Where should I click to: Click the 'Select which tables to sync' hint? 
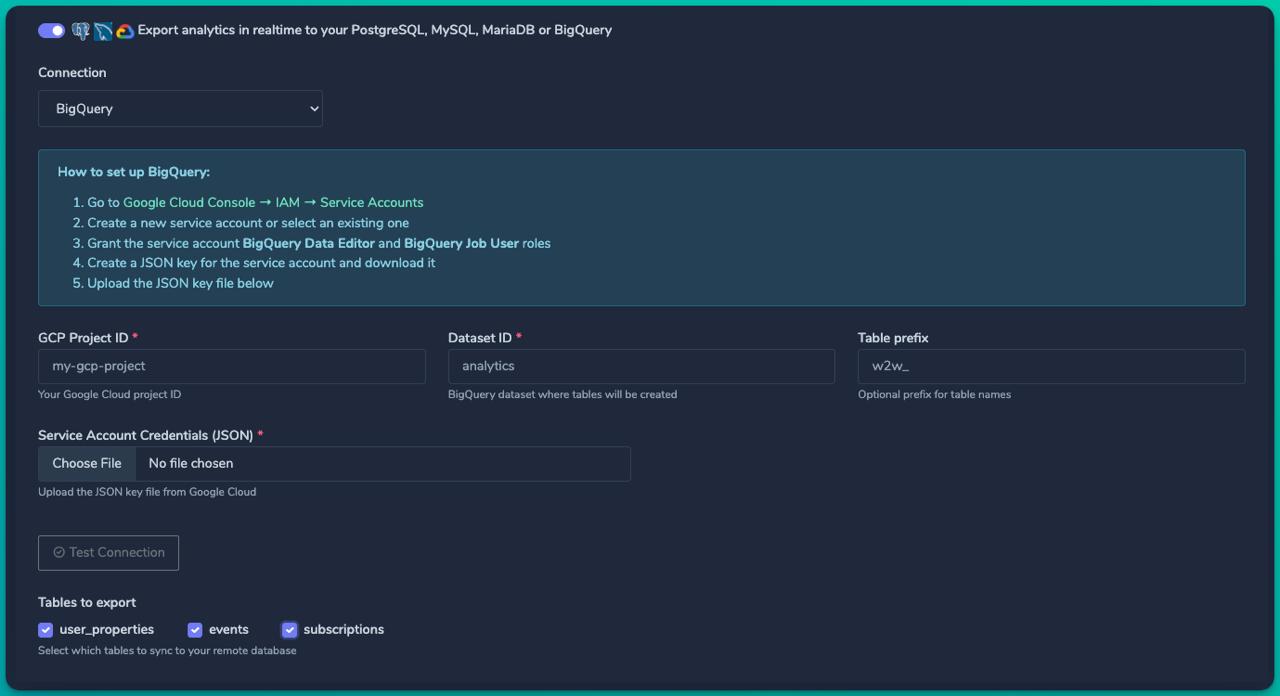[x=167, y=650]
